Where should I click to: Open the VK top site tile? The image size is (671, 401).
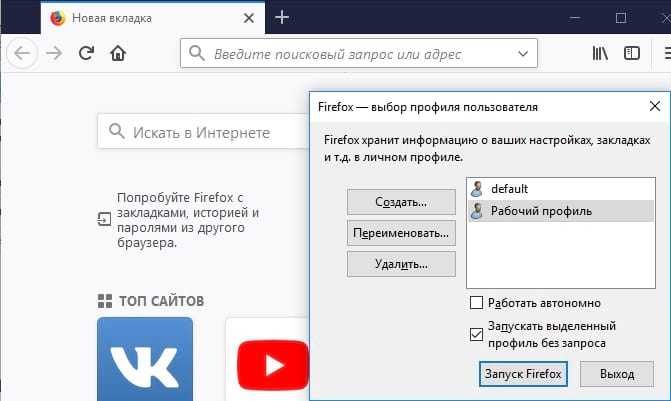click(145, 359)
